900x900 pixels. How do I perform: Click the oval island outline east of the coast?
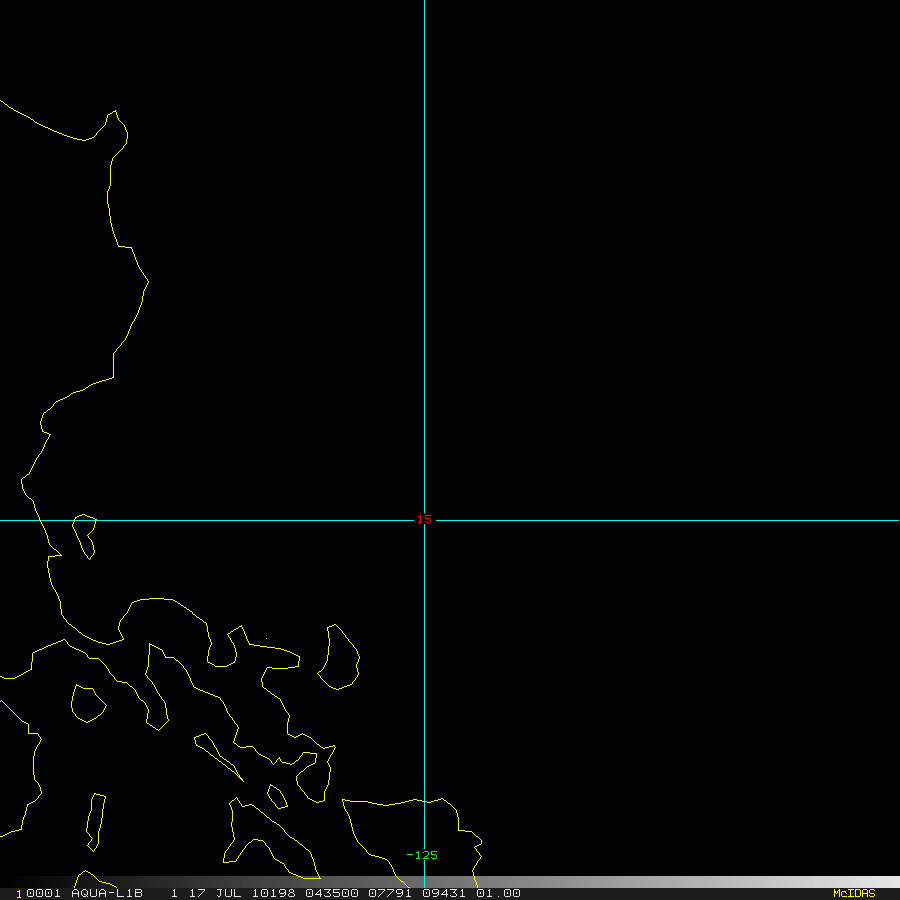click(340, 658)
